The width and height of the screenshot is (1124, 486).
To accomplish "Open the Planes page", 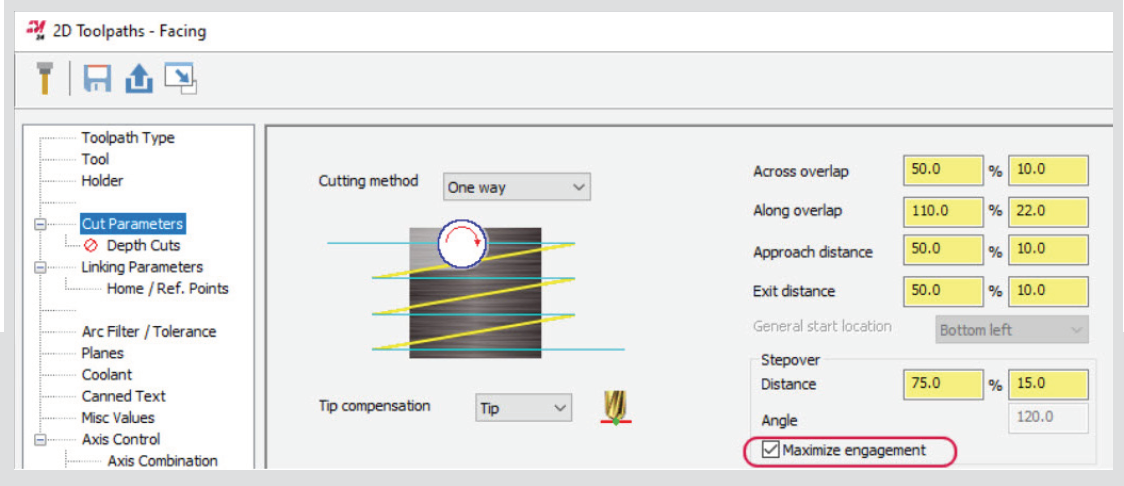I will [103, 353].
